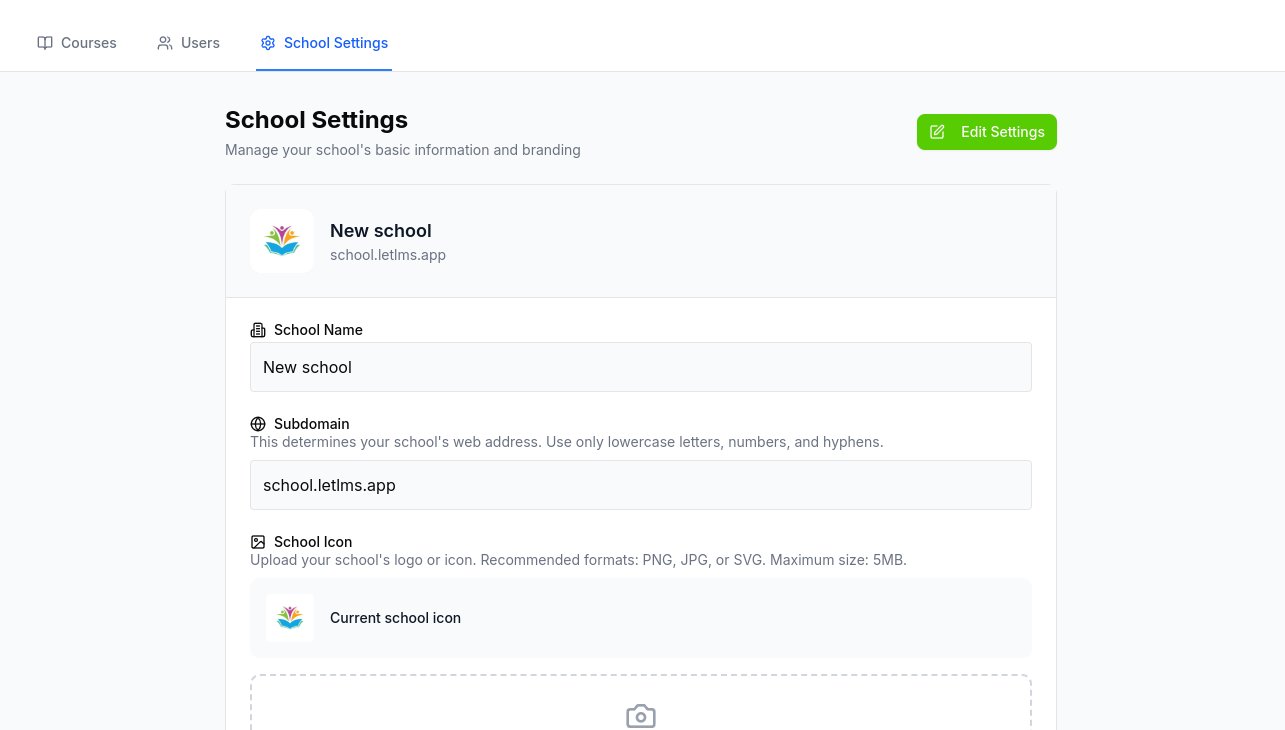Click the image icon beside School Icon
Image resolution: width=1285 pixels, height=730 pixels.
click(x=258, y=542)
